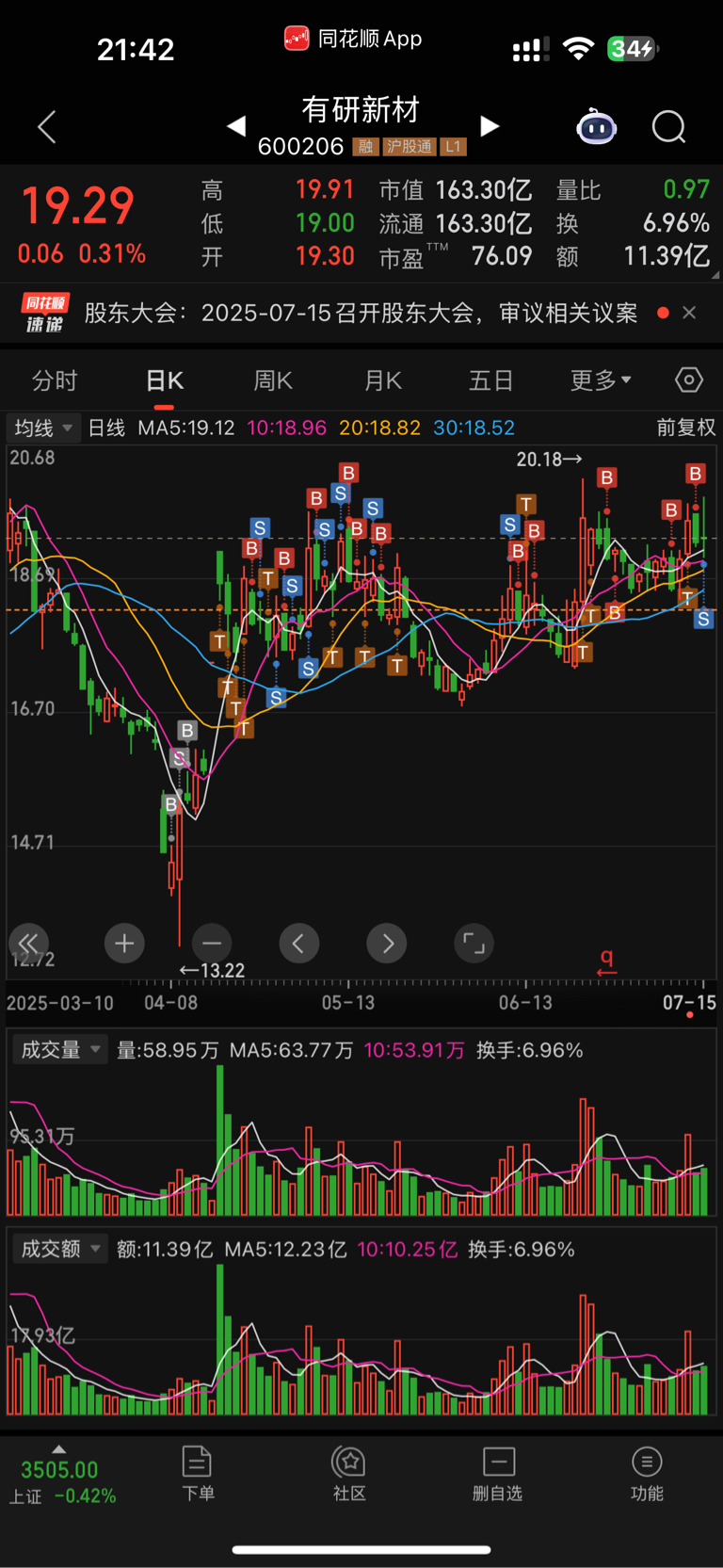The image size is (723, 1568).
Task: Open the AI robot assistant icon
Action: click(596, 126)
